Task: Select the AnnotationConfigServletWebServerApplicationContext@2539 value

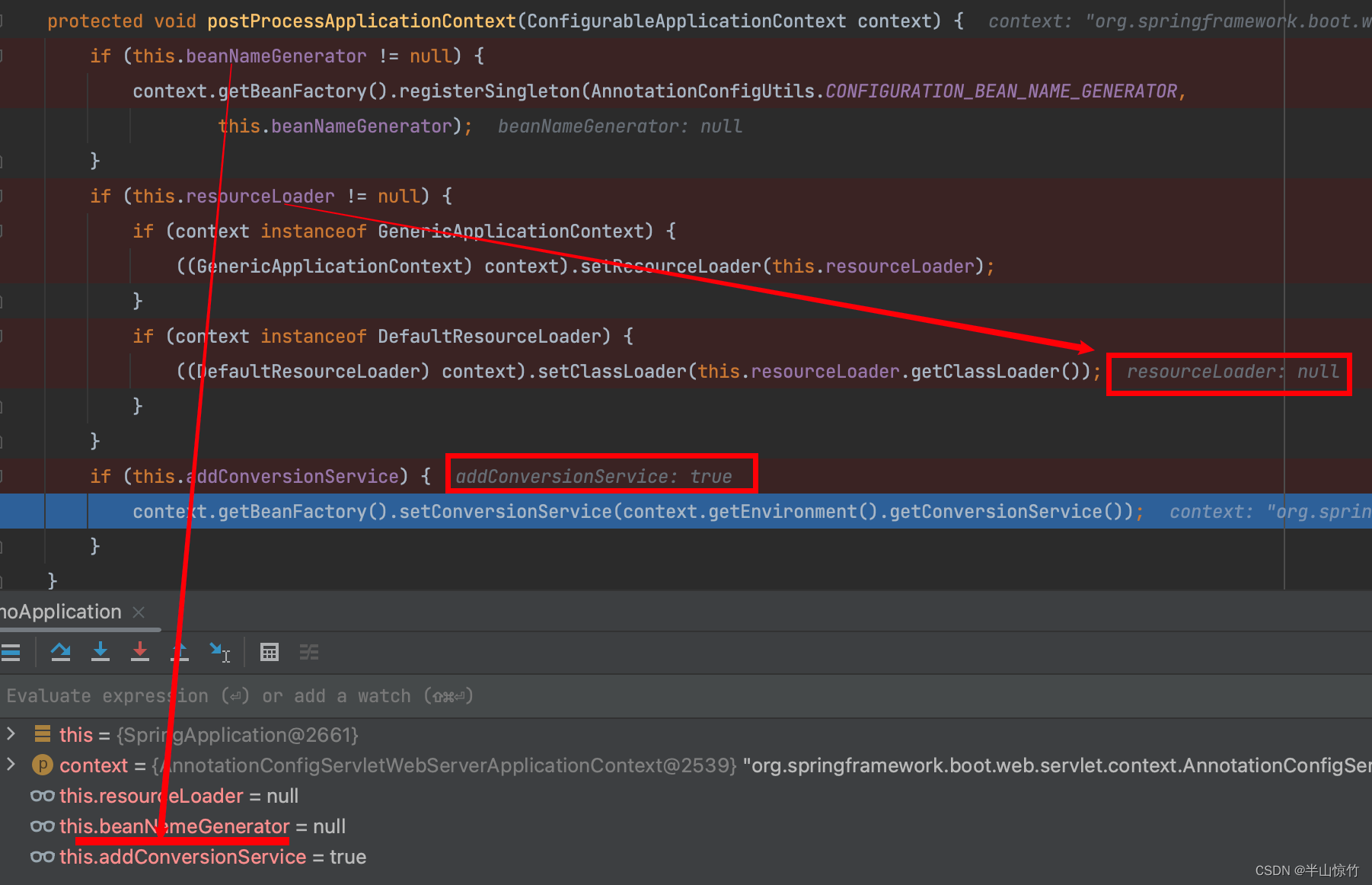Action: tap(445, 765)
